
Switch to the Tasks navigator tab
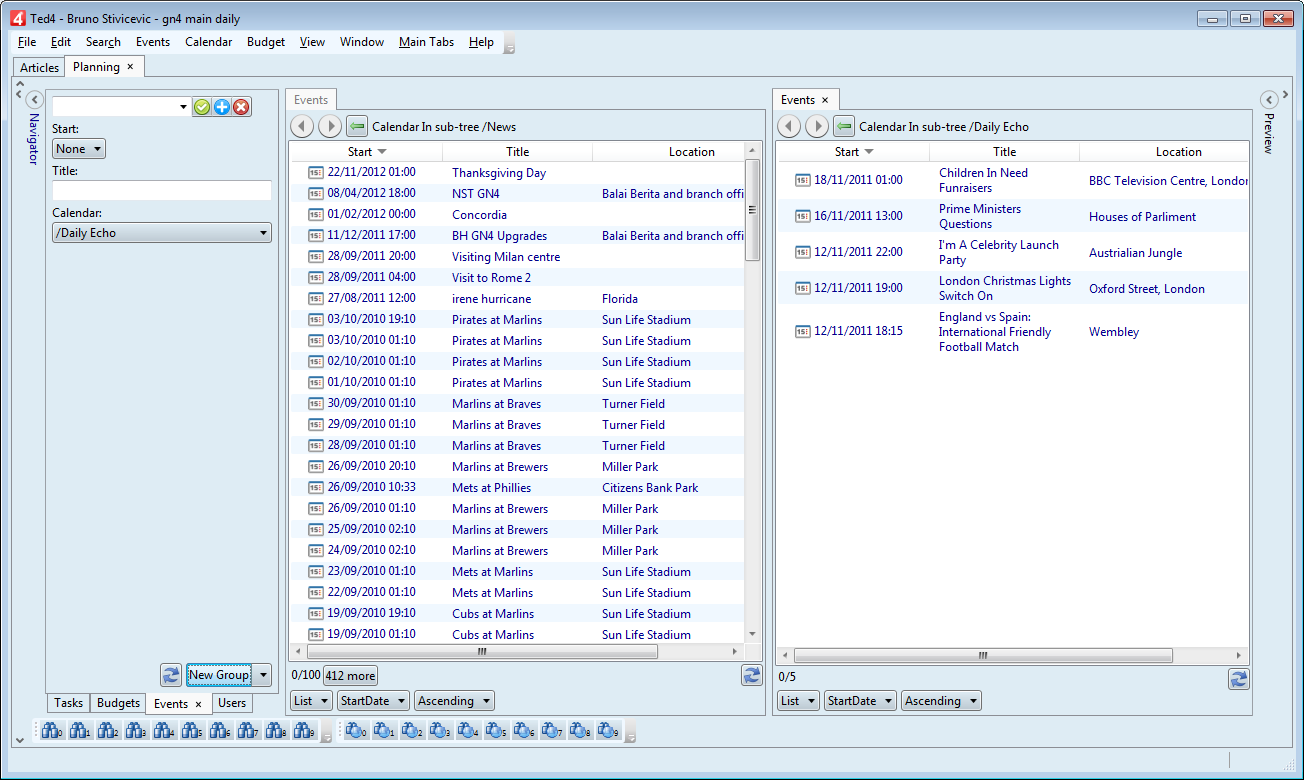click(68, 703)
